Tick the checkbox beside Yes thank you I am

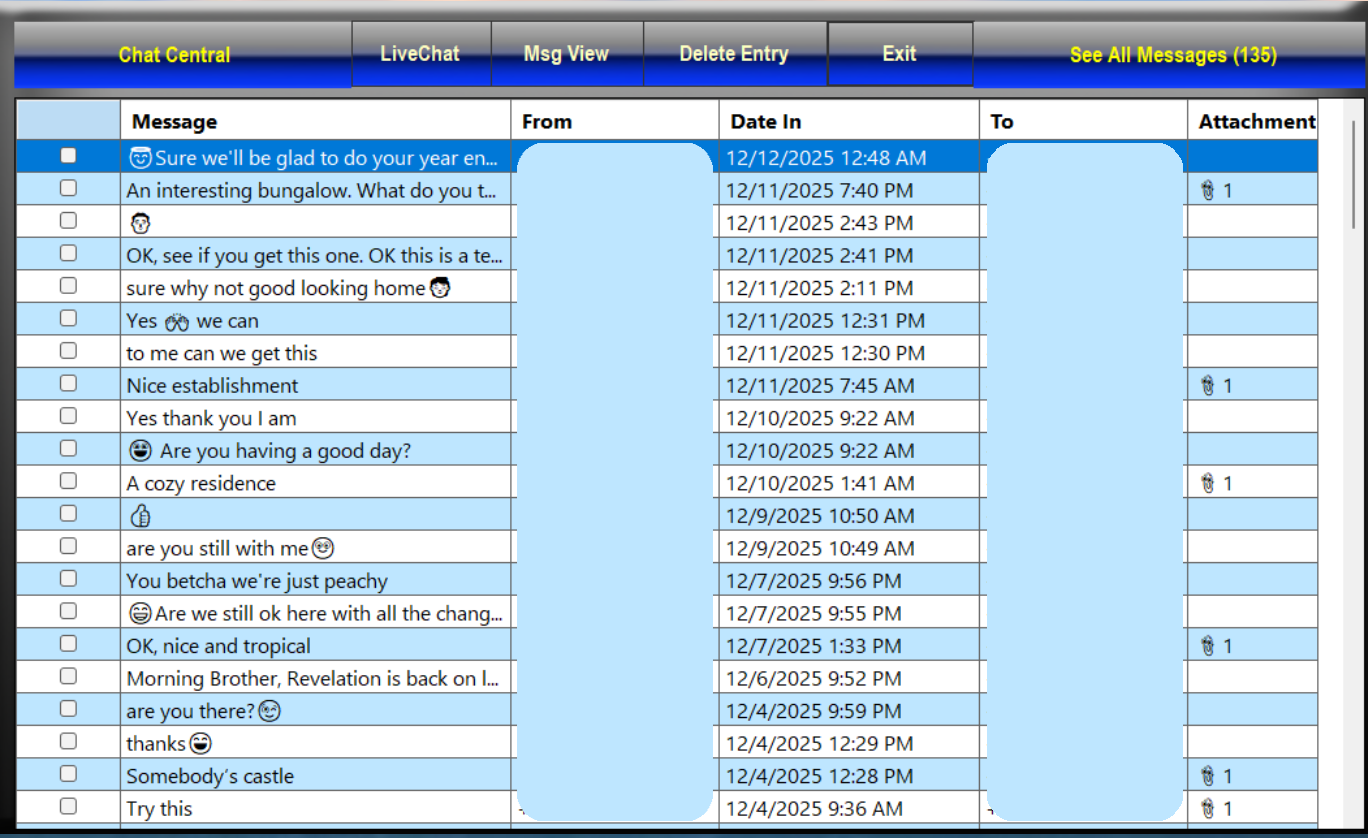[x=68, y=417]
